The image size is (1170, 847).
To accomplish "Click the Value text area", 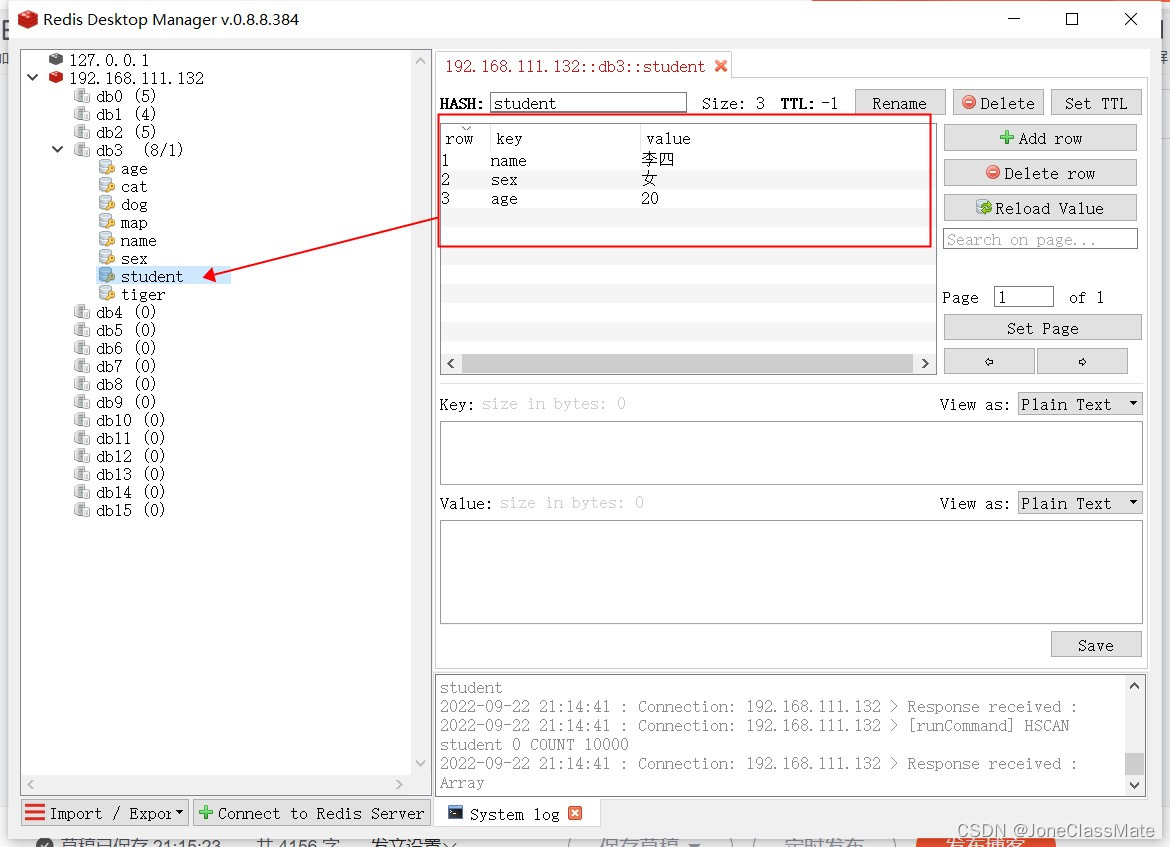I will point(791,572).
